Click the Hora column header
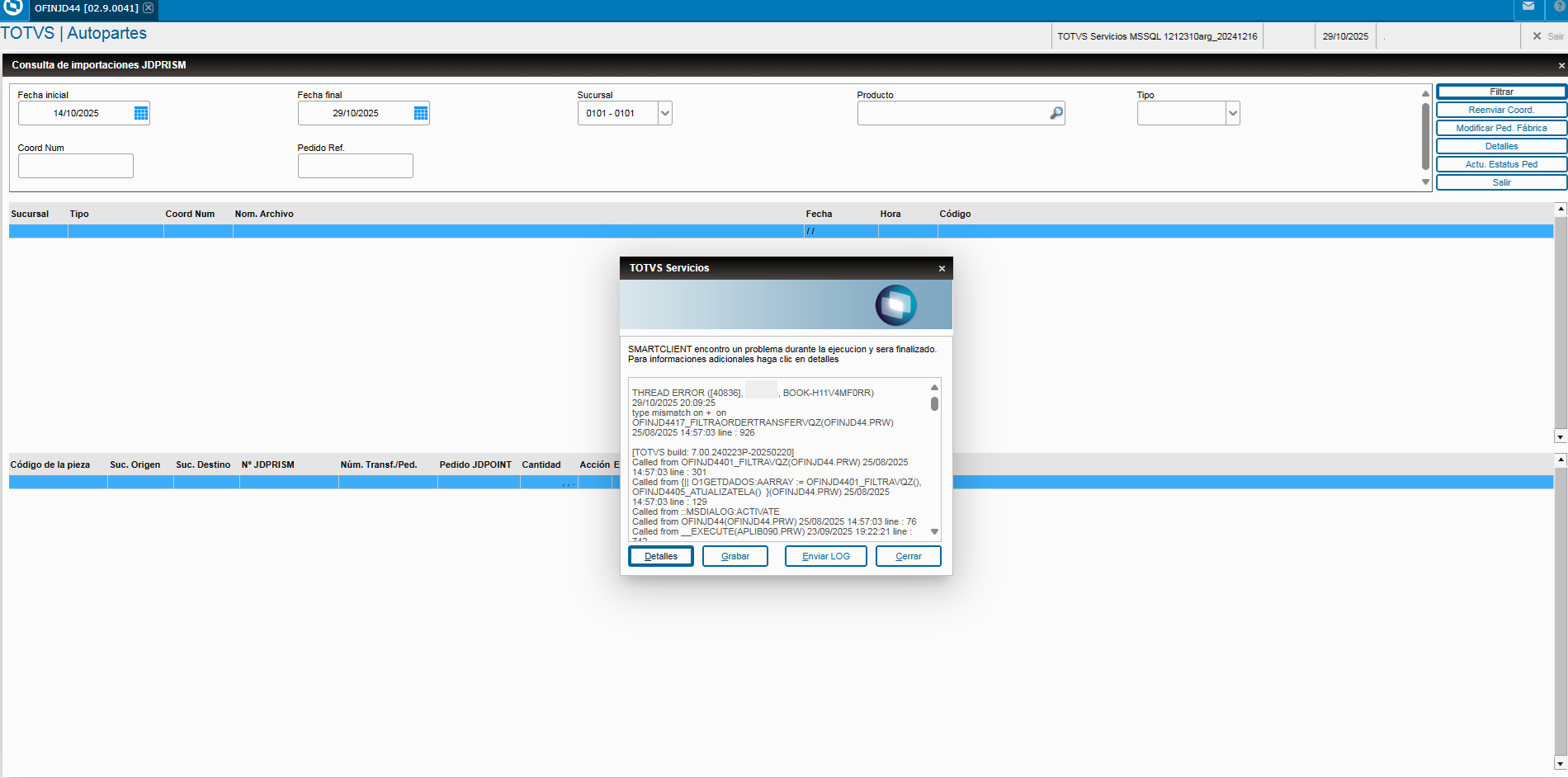Image resolution: width=1568 pixels, height=778 pixels. (x=890, y=214)
